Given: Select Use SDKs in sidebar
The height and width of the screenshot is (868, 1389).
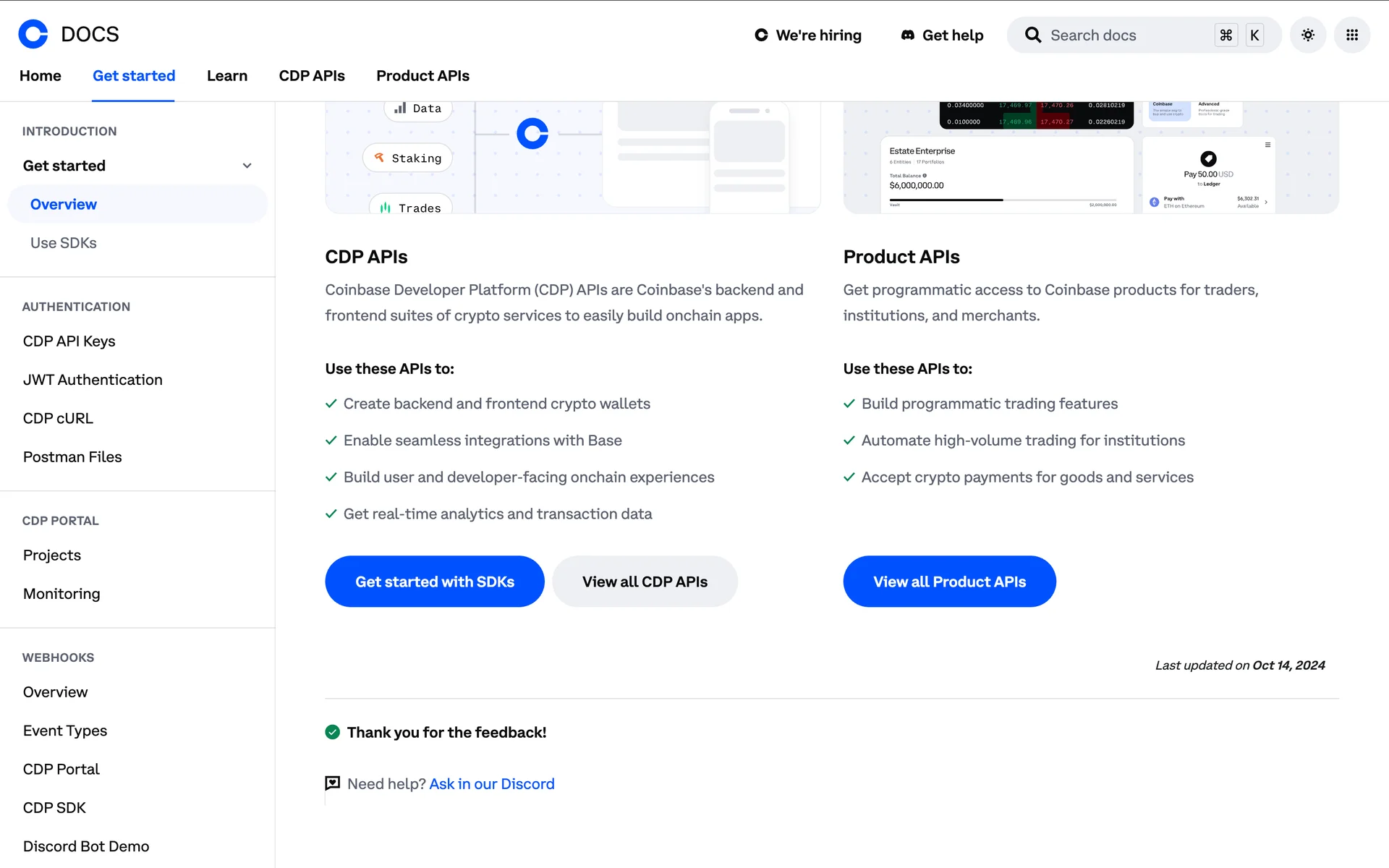Looking at the screenshot, I should [64, 243].
